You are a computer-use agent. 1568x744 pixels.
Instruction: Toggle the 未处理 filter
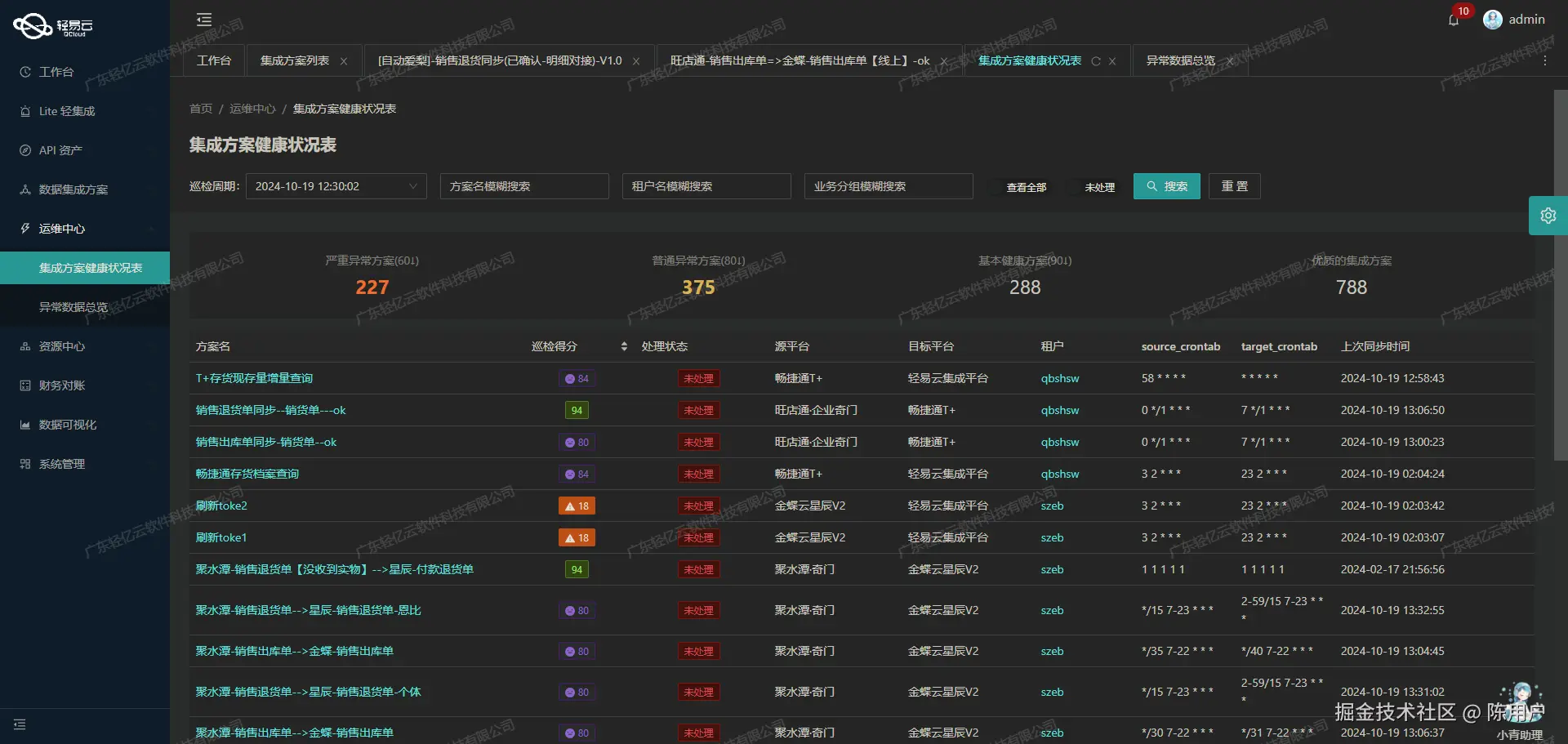1100,186
